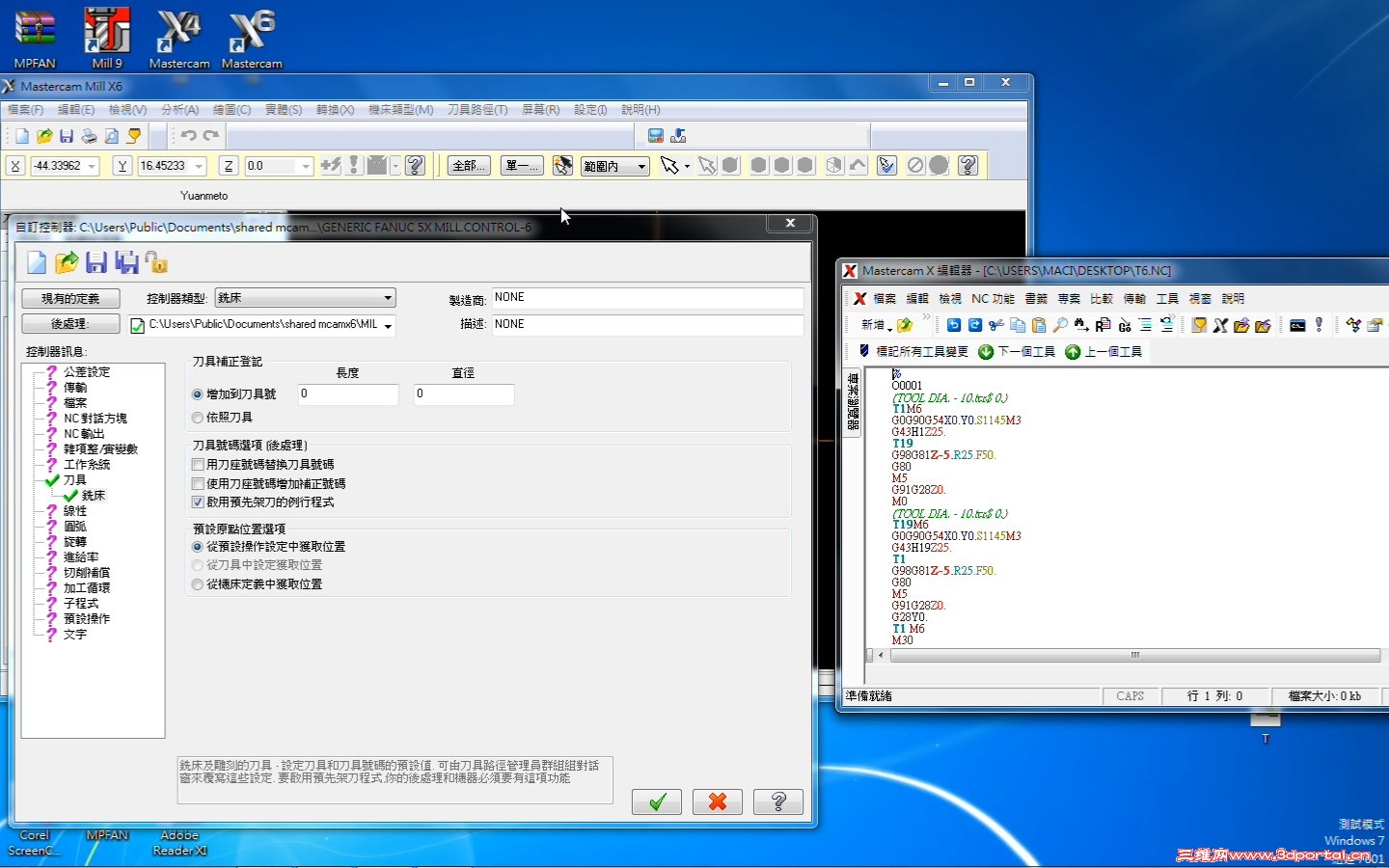
Task: Click the padlock icon in control definition dialog
Action: [x=156, y=262]
